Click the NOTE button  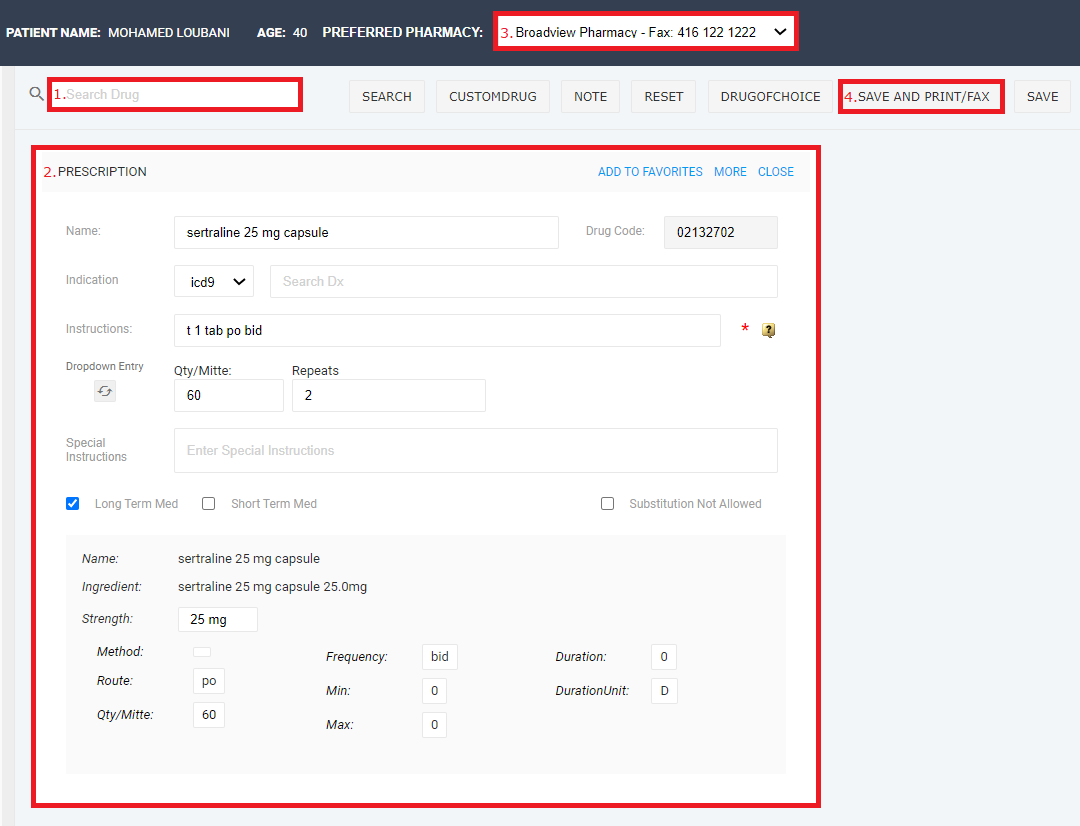(590, 97)
